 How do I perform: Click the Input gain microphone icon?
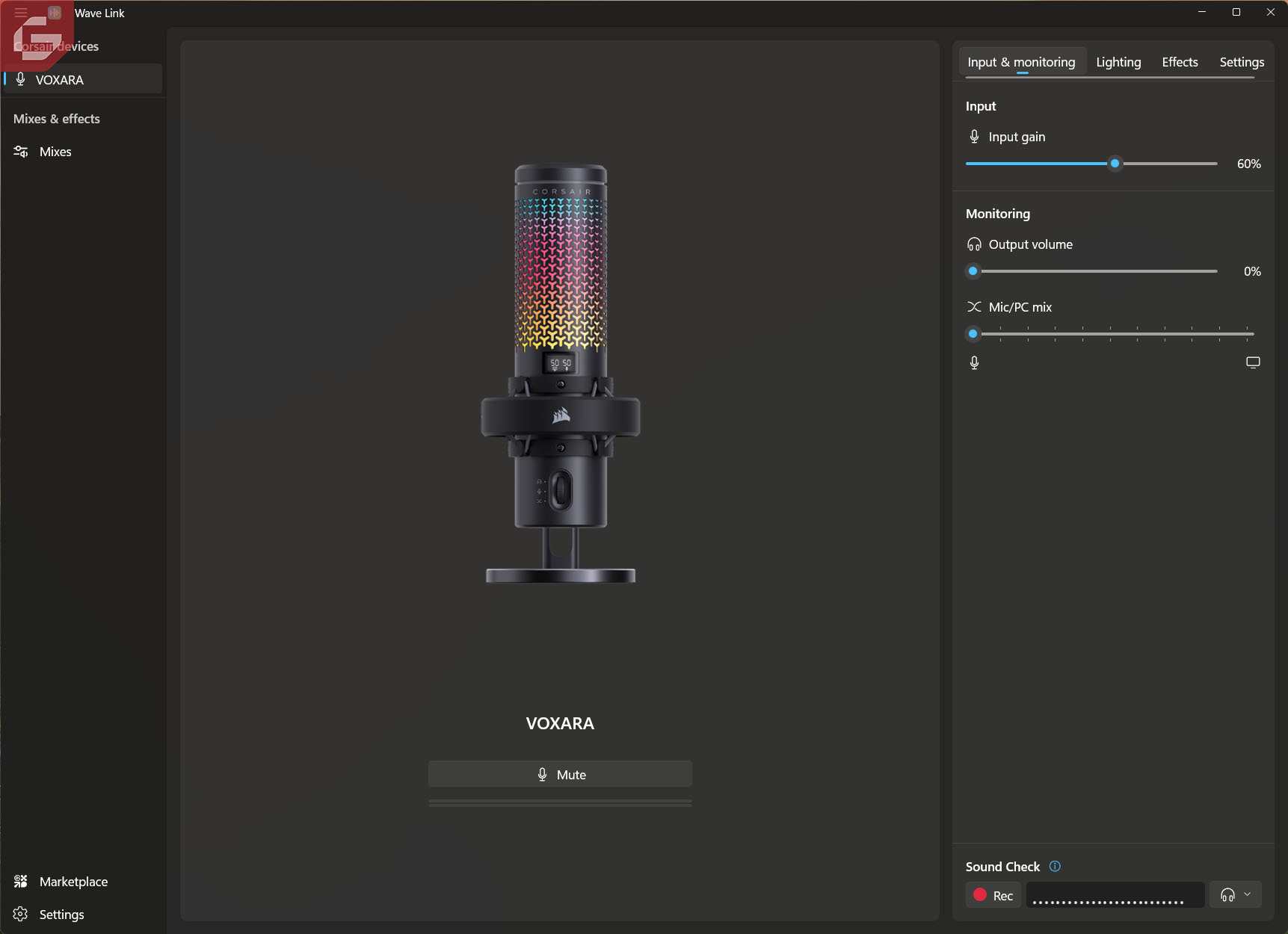tap(974, 137)
